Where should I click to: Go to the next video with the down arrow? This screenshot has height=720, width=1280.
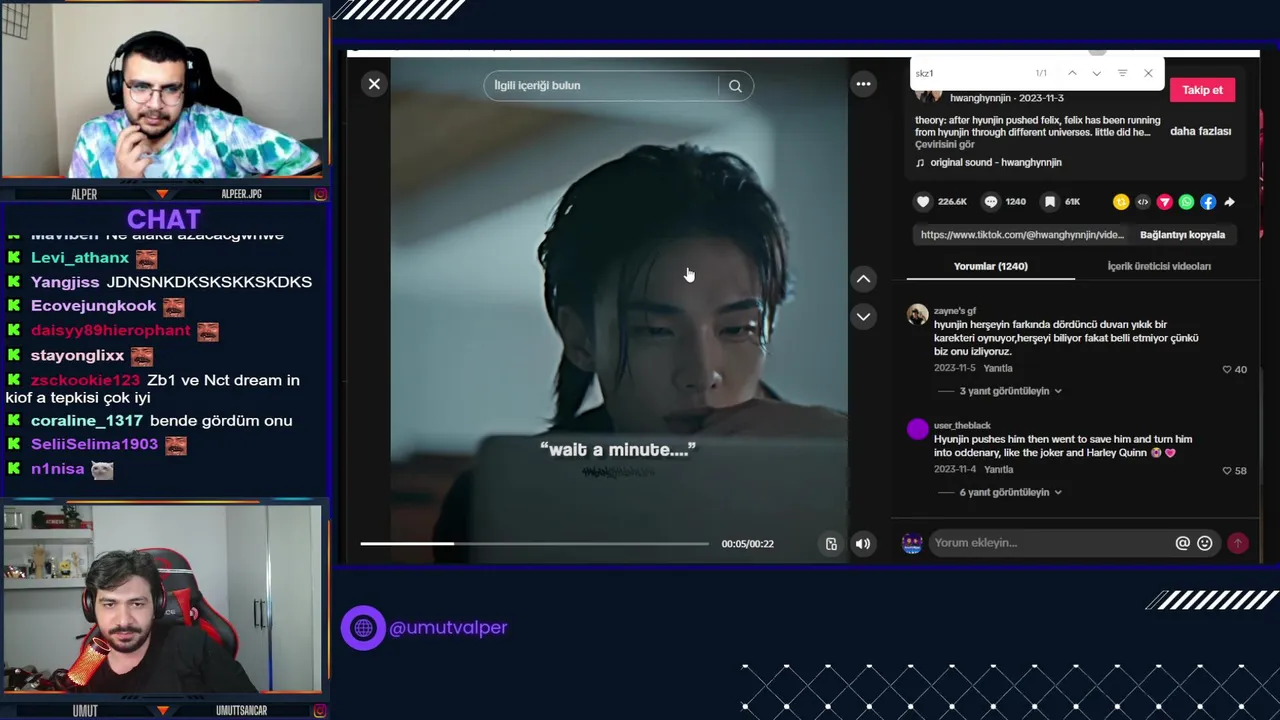pyautogui.click(x=863, y=317)
